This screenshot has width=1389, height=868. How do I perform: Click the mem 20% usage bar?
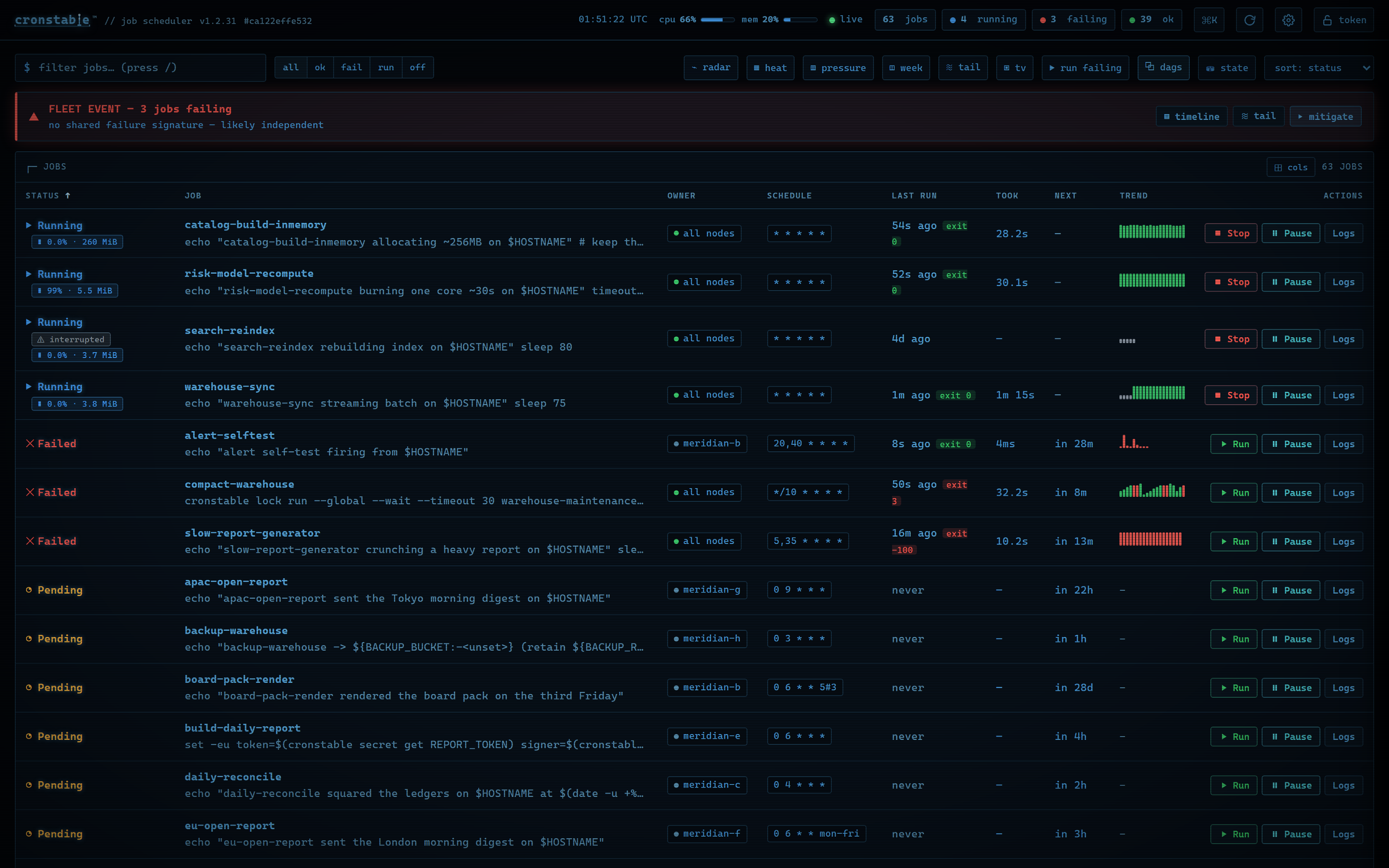[x=800, y=20]
